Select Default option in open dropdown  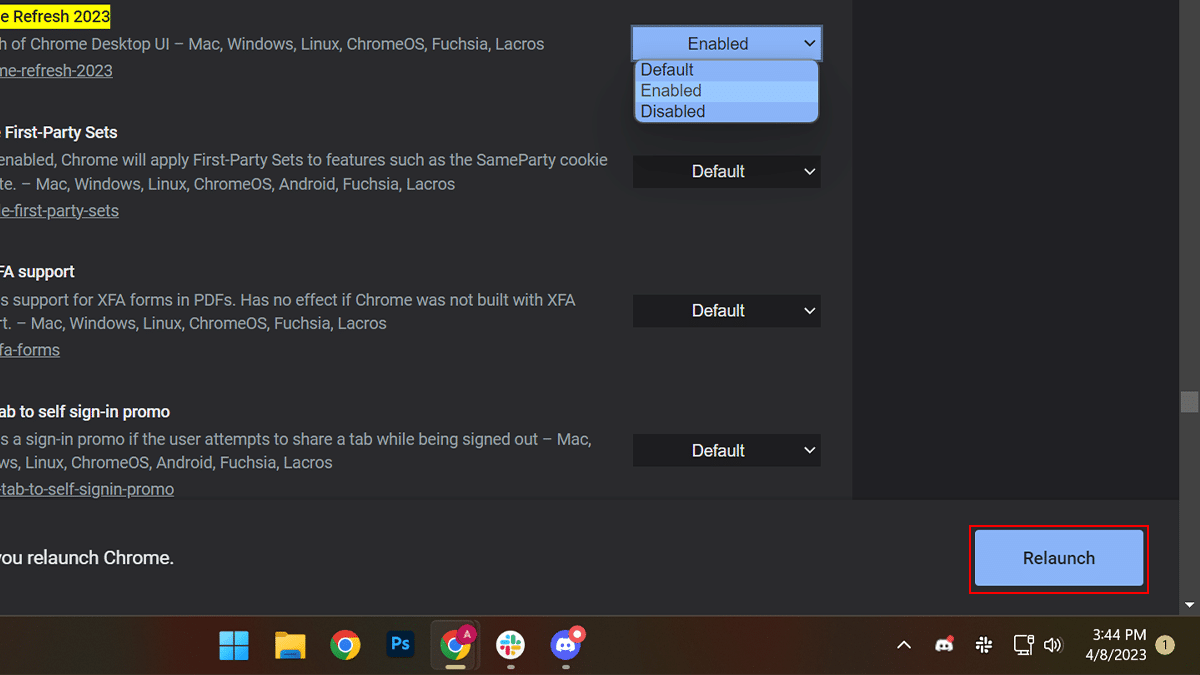click(x=726, y=70)
